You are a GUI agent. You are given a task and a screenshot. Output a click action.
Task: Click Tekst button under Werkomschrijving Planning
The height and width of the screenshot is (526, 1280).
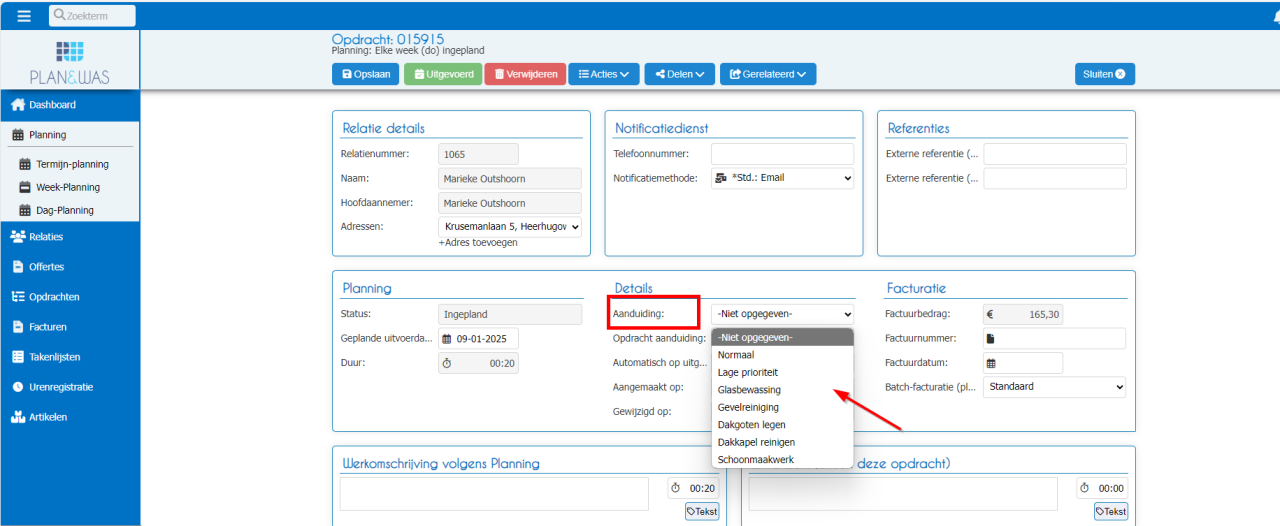click(x=702, y=511)
